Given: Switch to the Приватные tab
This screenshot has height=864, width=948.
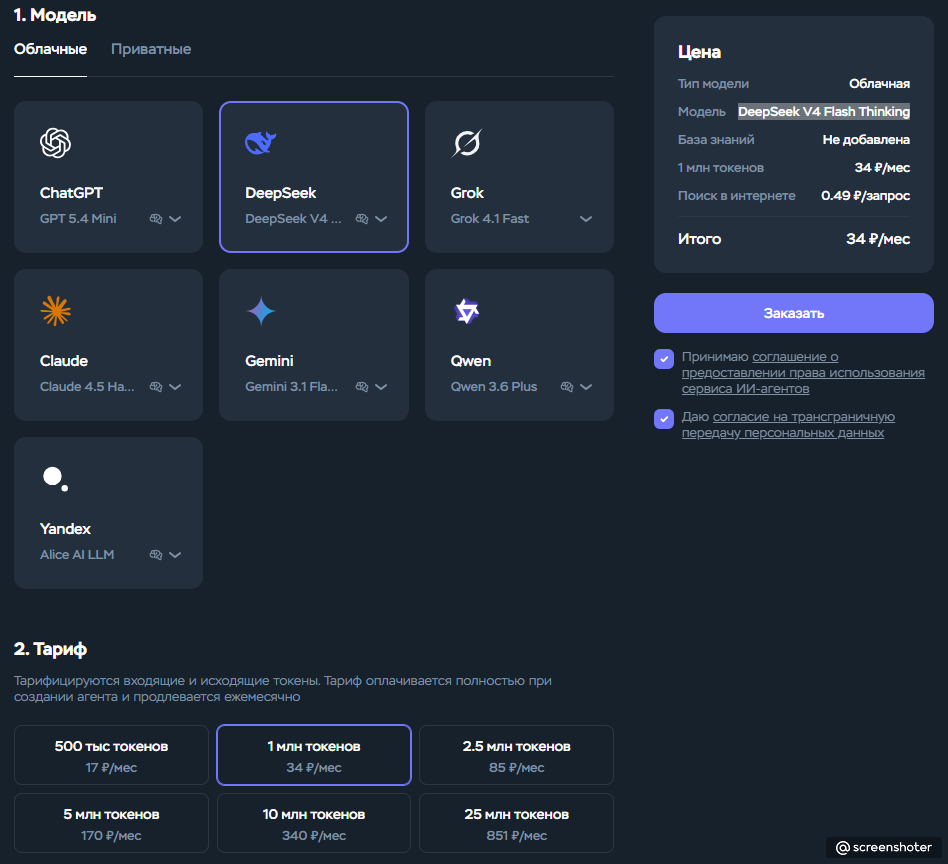Looking at the screenshot, I should 151,49.
